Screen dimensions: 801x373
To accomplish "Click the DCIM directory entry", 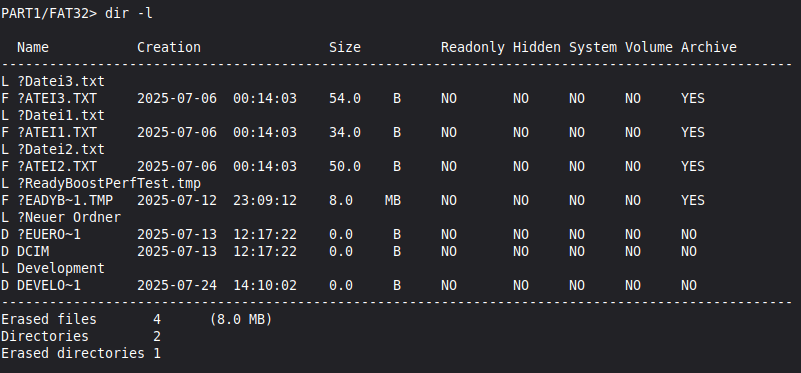I will (33, 251).
